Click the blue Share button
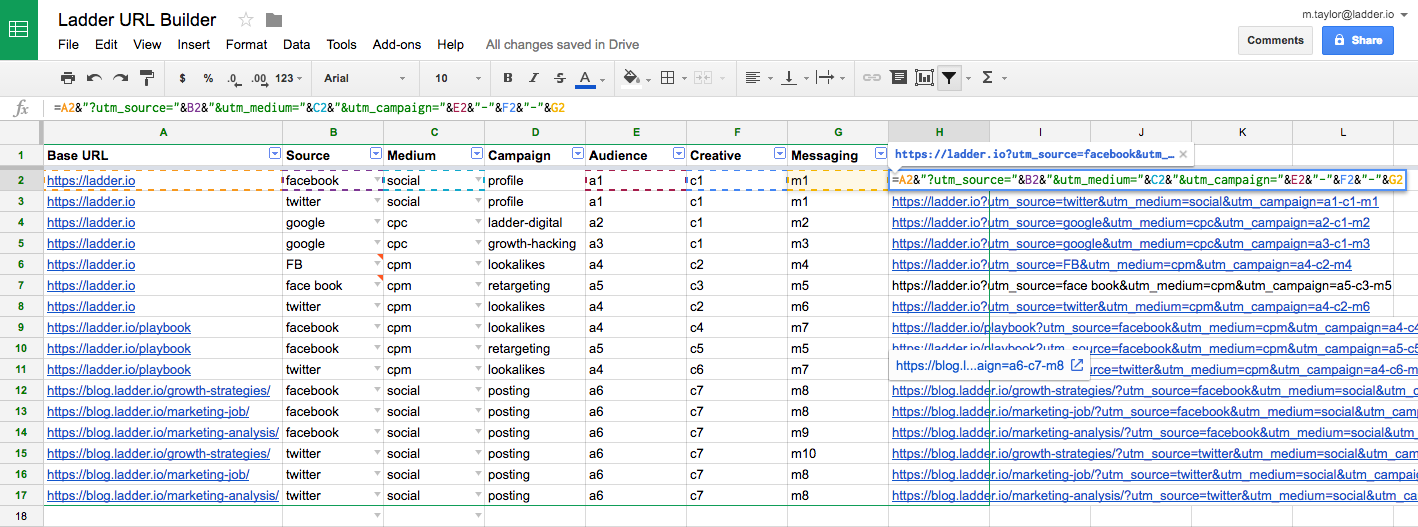Image resolution: width=1418 pixels, height=527 pixels. (x=1357, y=40)
